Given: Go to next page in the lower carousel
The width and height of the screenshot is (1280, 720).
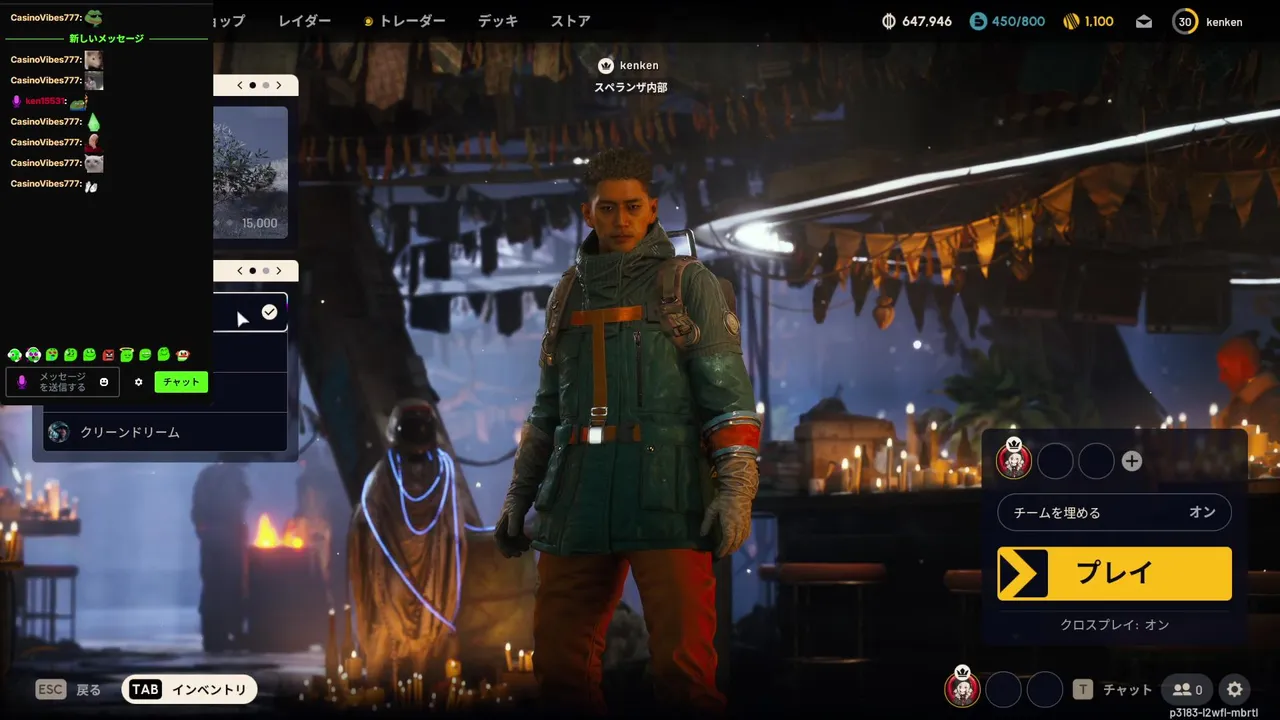Looking at the screenshot, I should [x=278, y=271].
